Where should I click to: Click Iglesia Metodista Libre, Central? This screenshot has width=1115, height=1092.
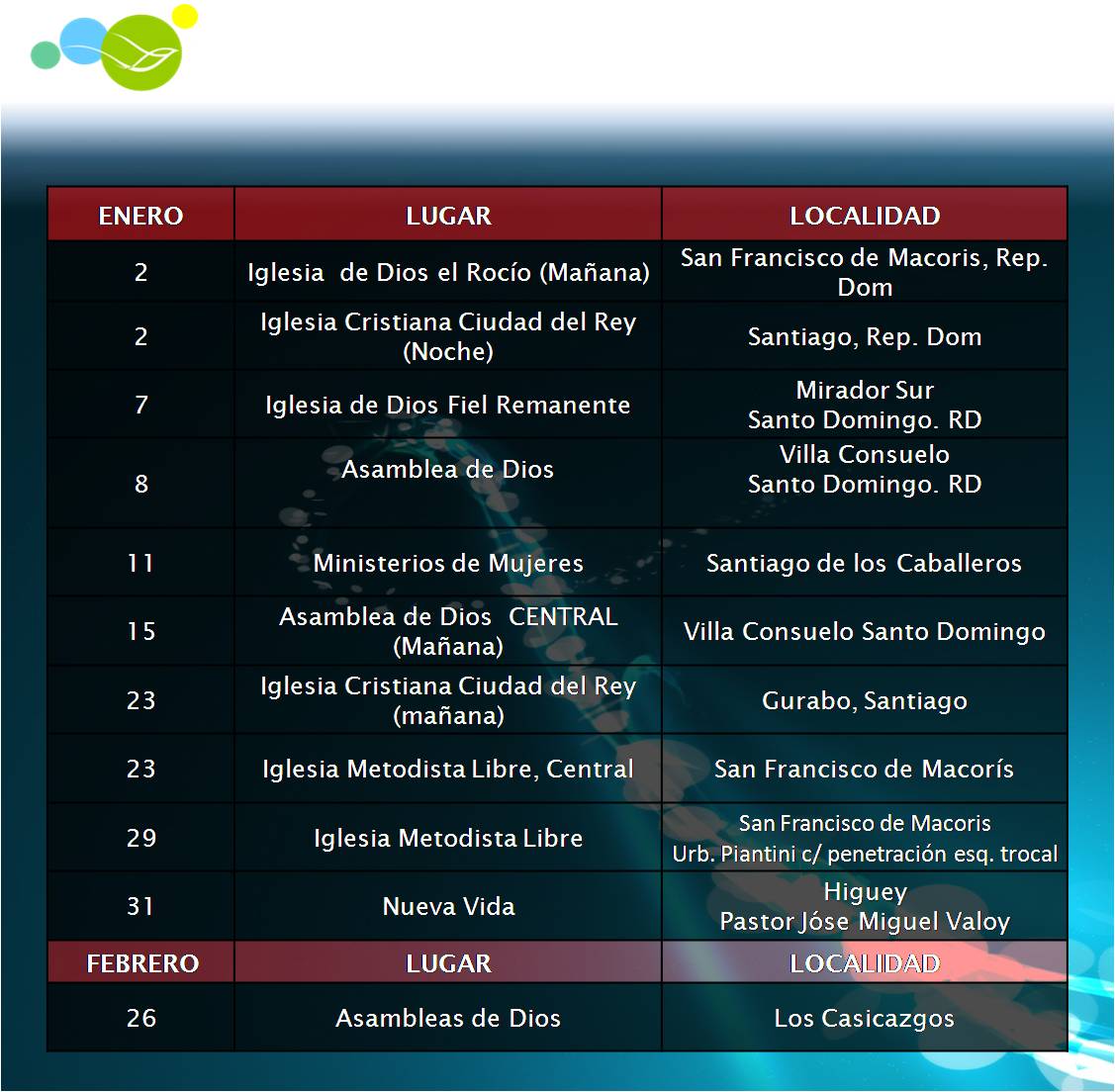[x=448, y=770]
